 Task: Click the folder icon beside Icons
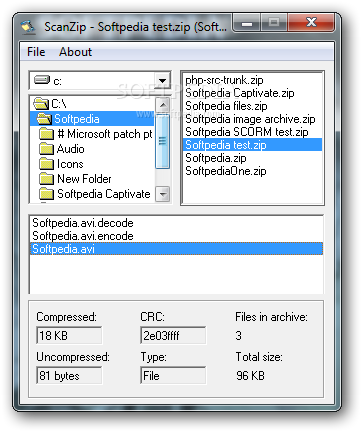(x=46, y=164)
